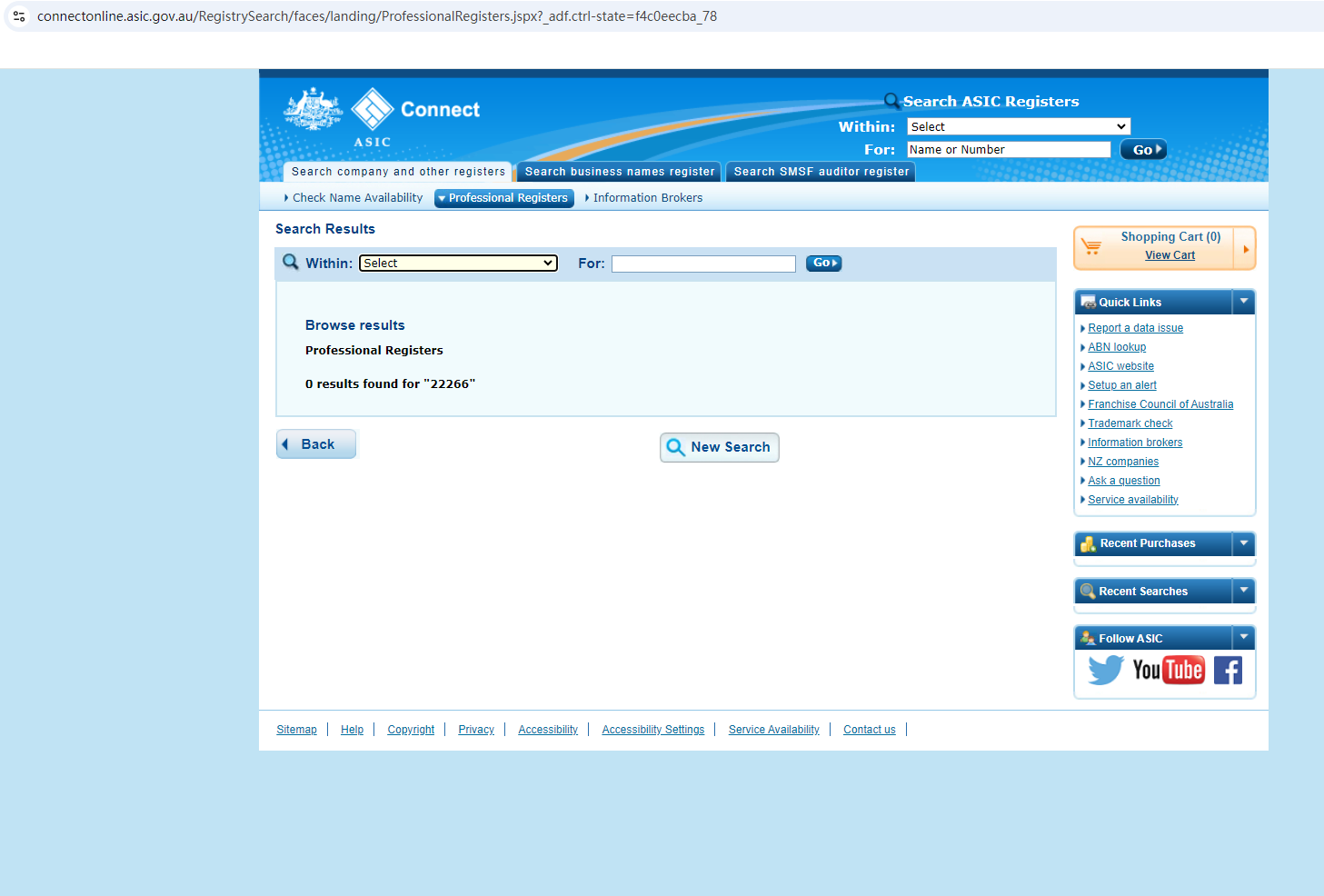Open ASIC website link

point(1121,366)
